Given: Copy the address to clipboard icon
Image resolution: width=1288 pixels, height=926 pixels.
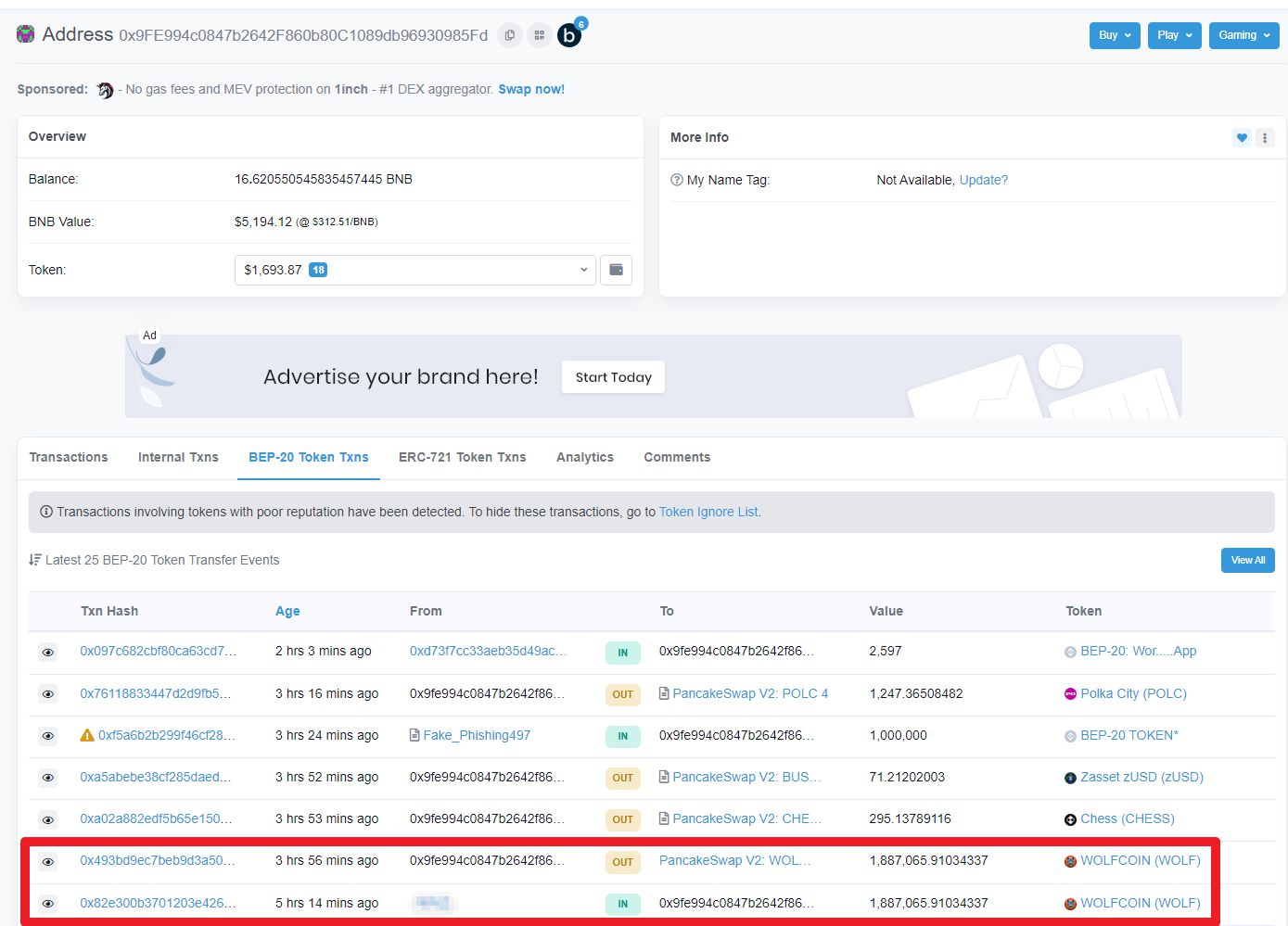Looking at the screenshot, I should point(509,35).
